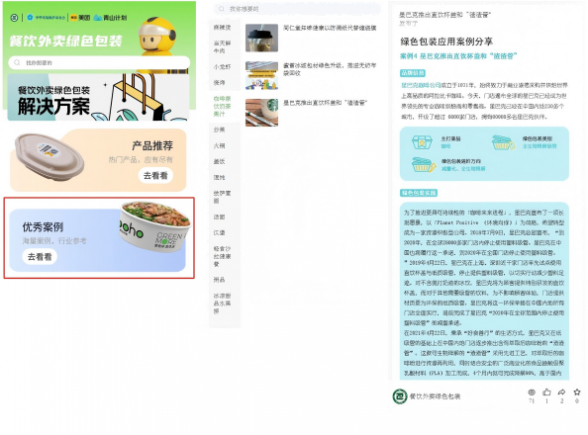Image resolution: width=588 pixels, height=435 pixels.
Task: Click the 优秀案例 card title
Action: click(43, 227)
